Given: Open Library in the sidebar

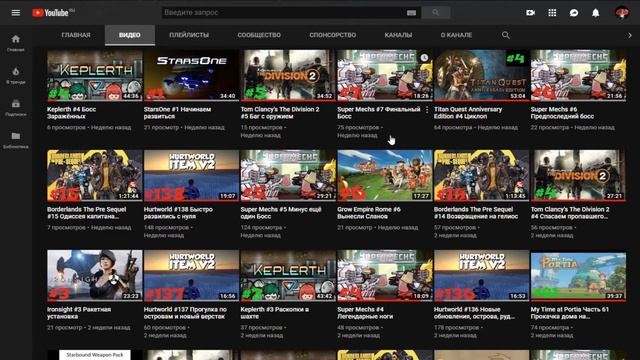Looking at the screenshot, I should click(x=16, y=140).
